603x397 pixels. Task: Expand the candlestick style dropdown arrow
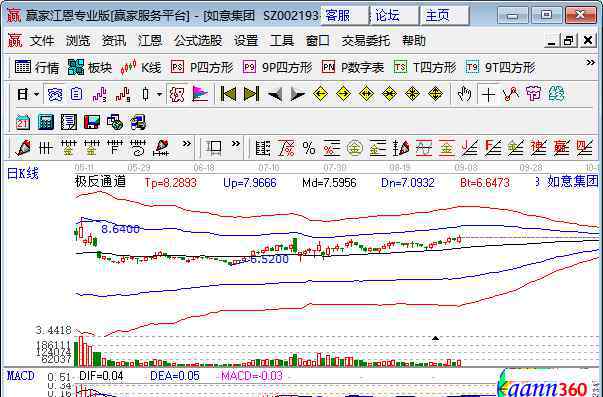coord(159,94)
